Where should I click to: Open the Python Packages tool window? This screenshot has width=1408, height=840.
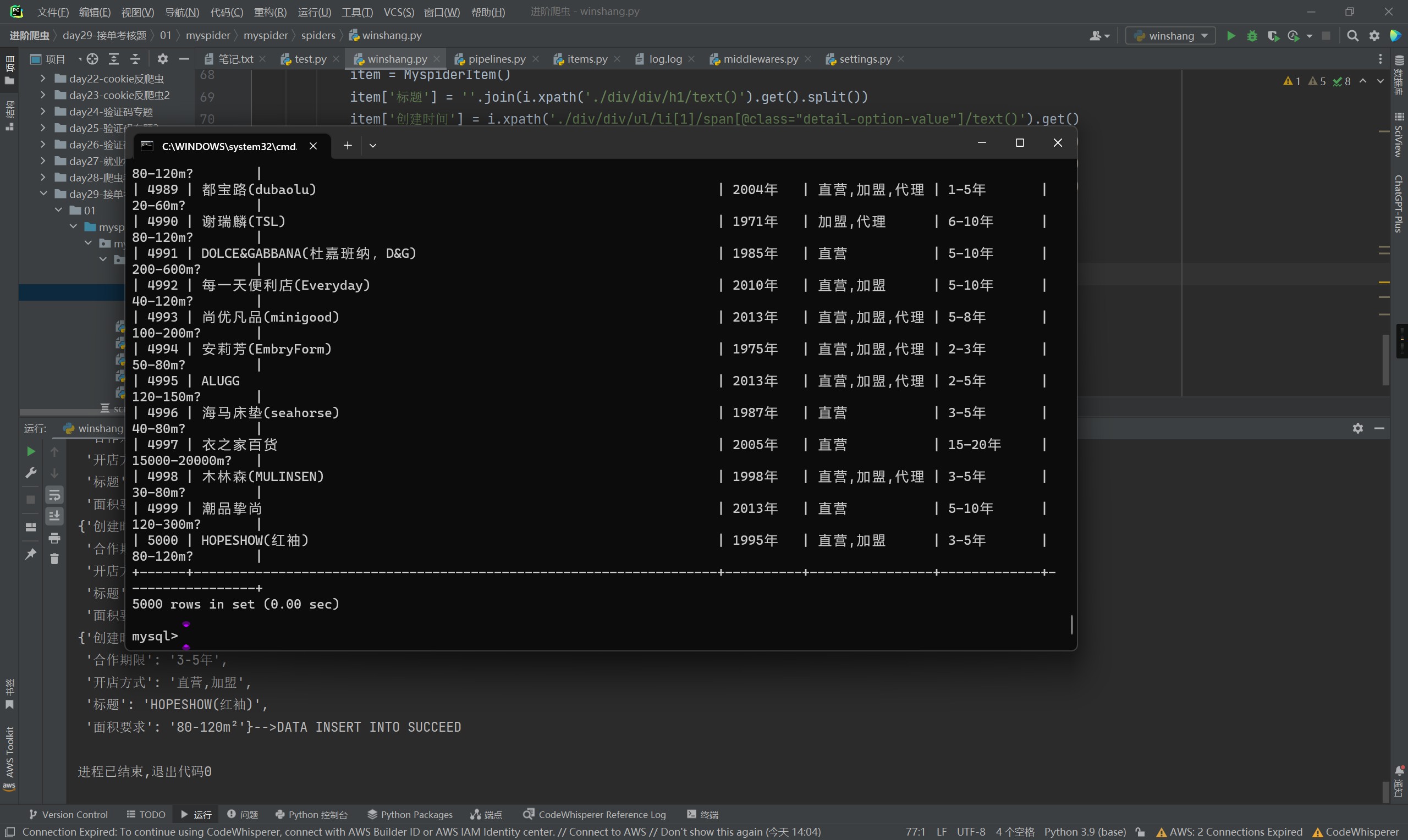(410, 815)
